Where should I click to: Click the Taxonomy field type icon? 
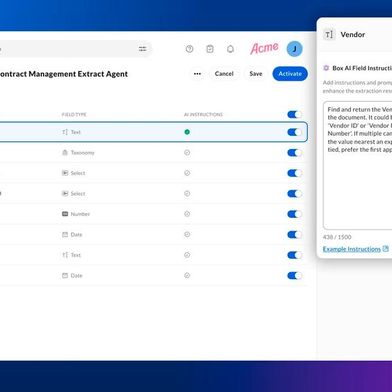click(65, 153)
